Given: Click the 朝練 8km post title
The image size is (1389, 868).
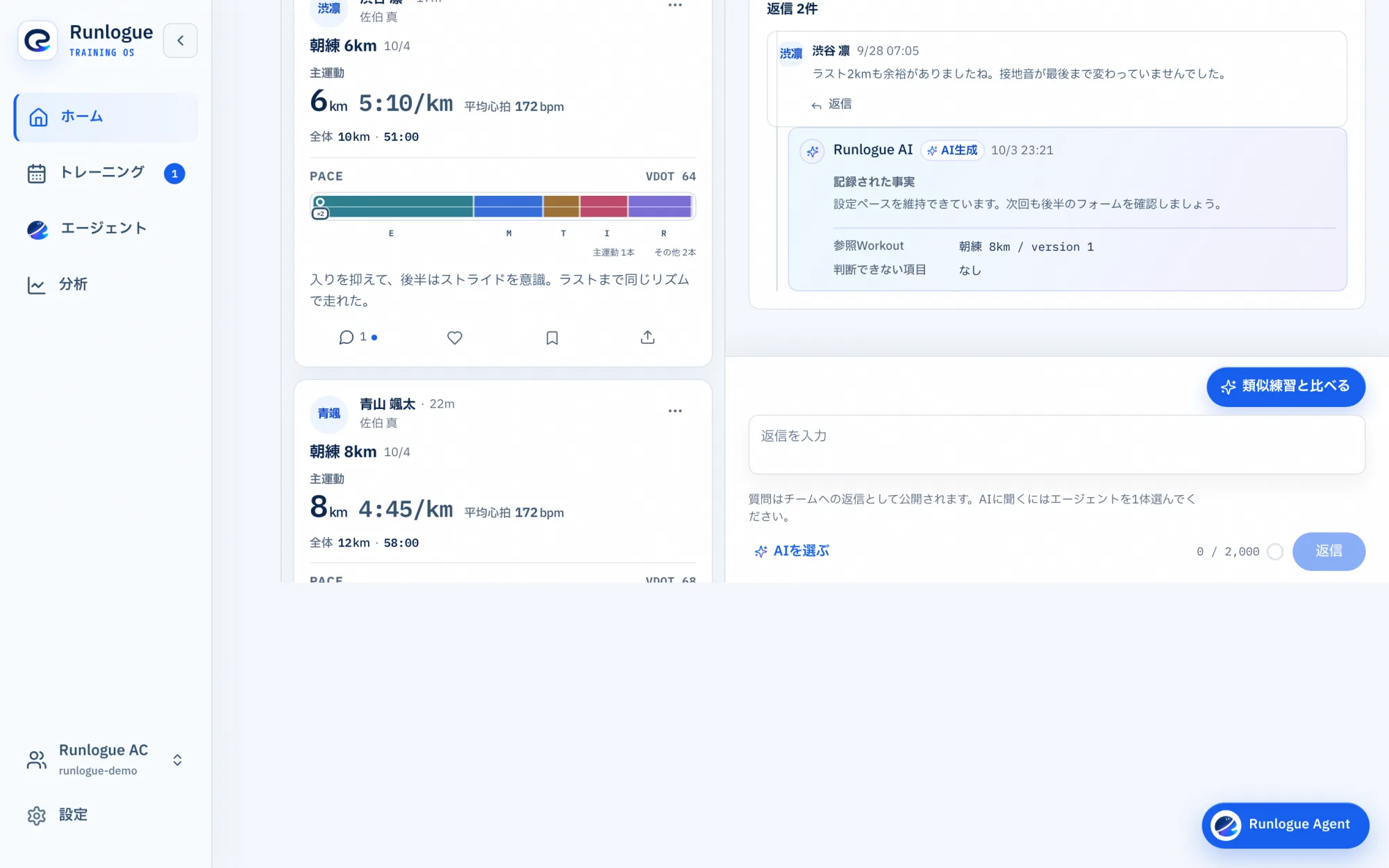Looking at the screenshot, I should pos(343,451).
